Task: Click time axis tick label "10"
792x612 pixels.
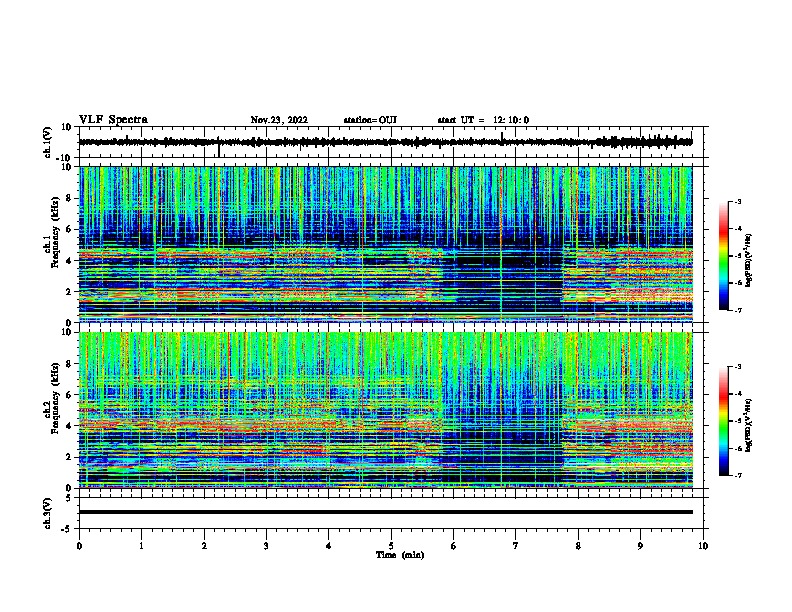Action: click(703, 546)
